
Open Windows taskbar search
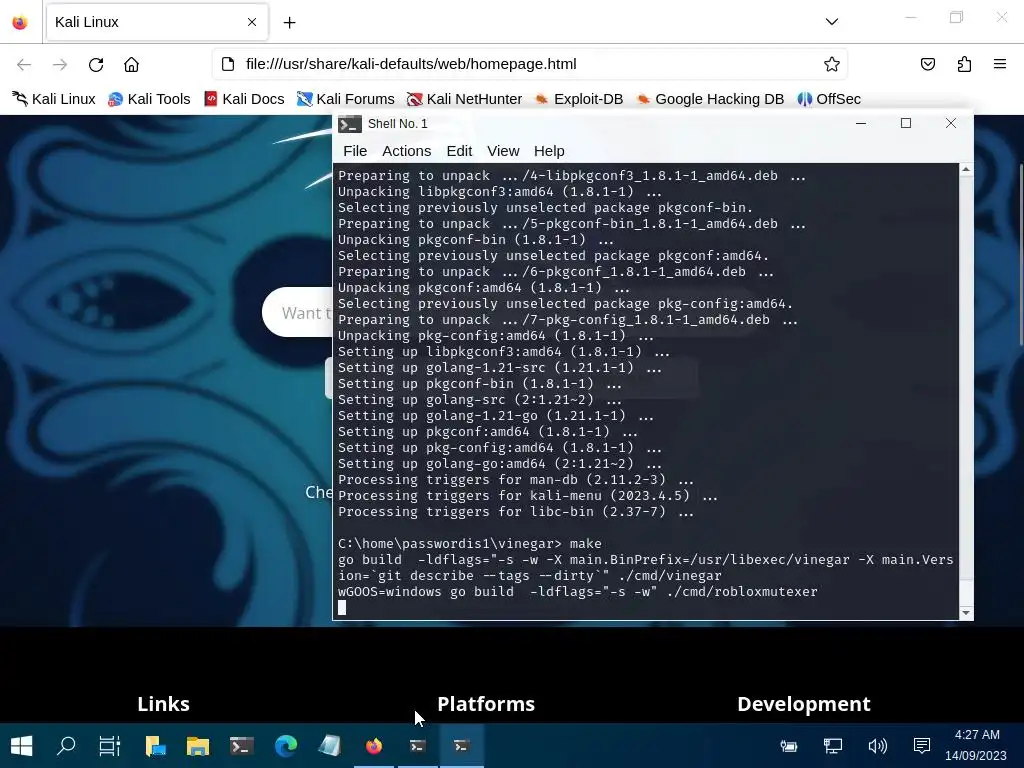click(x=66, y=746)
